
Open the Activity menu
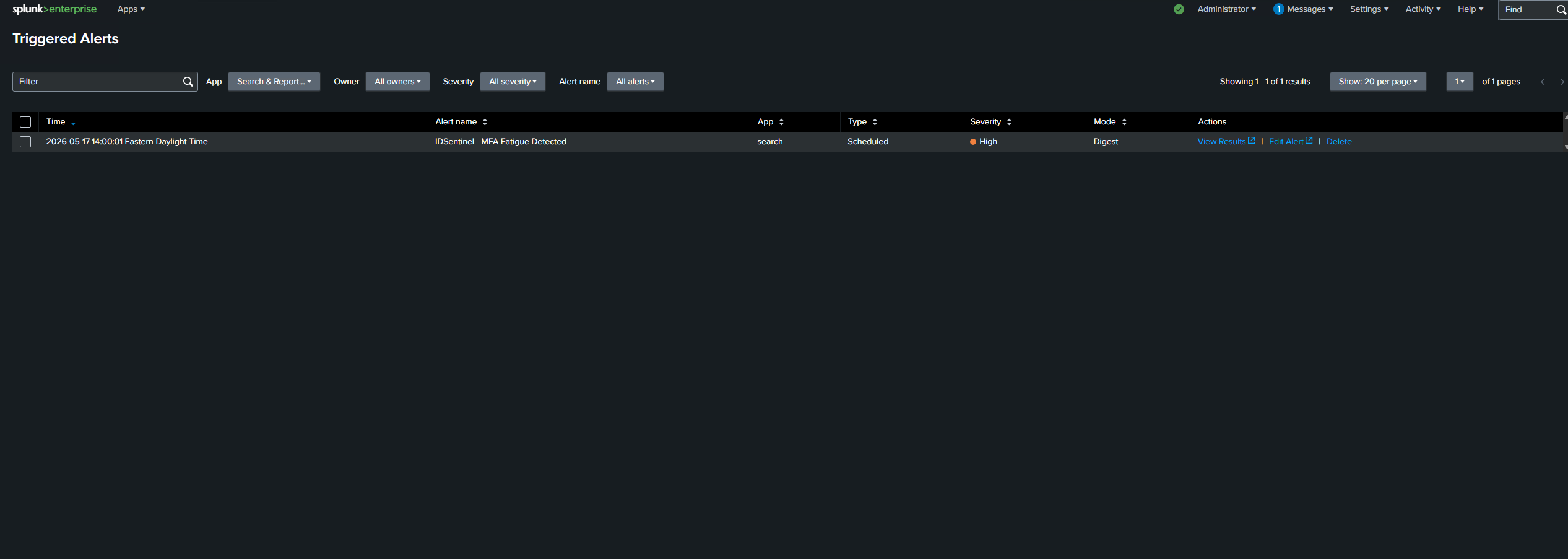click(1423, 9)
